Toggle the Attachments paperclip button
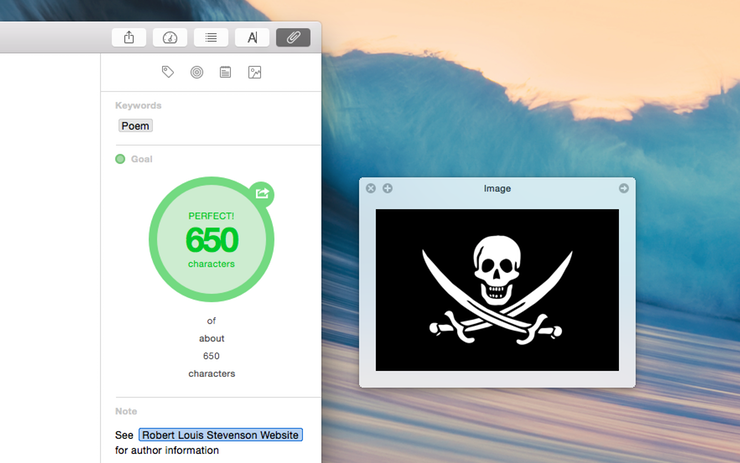Viewport: 740px width, 463px height. pyautogui.click(x=293, y=37)
